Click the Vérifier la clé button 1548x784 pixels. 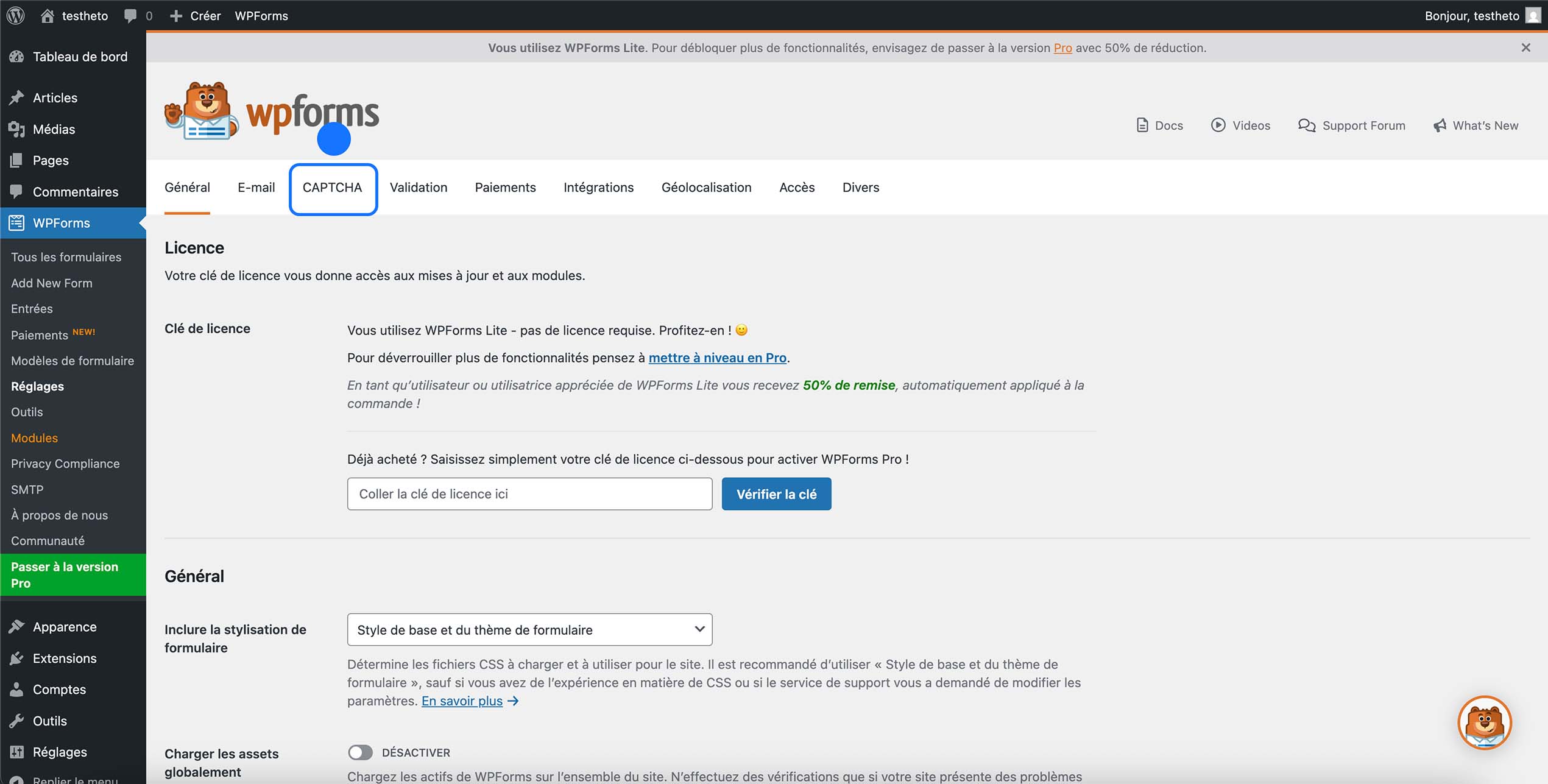click(x=776, y=493)
